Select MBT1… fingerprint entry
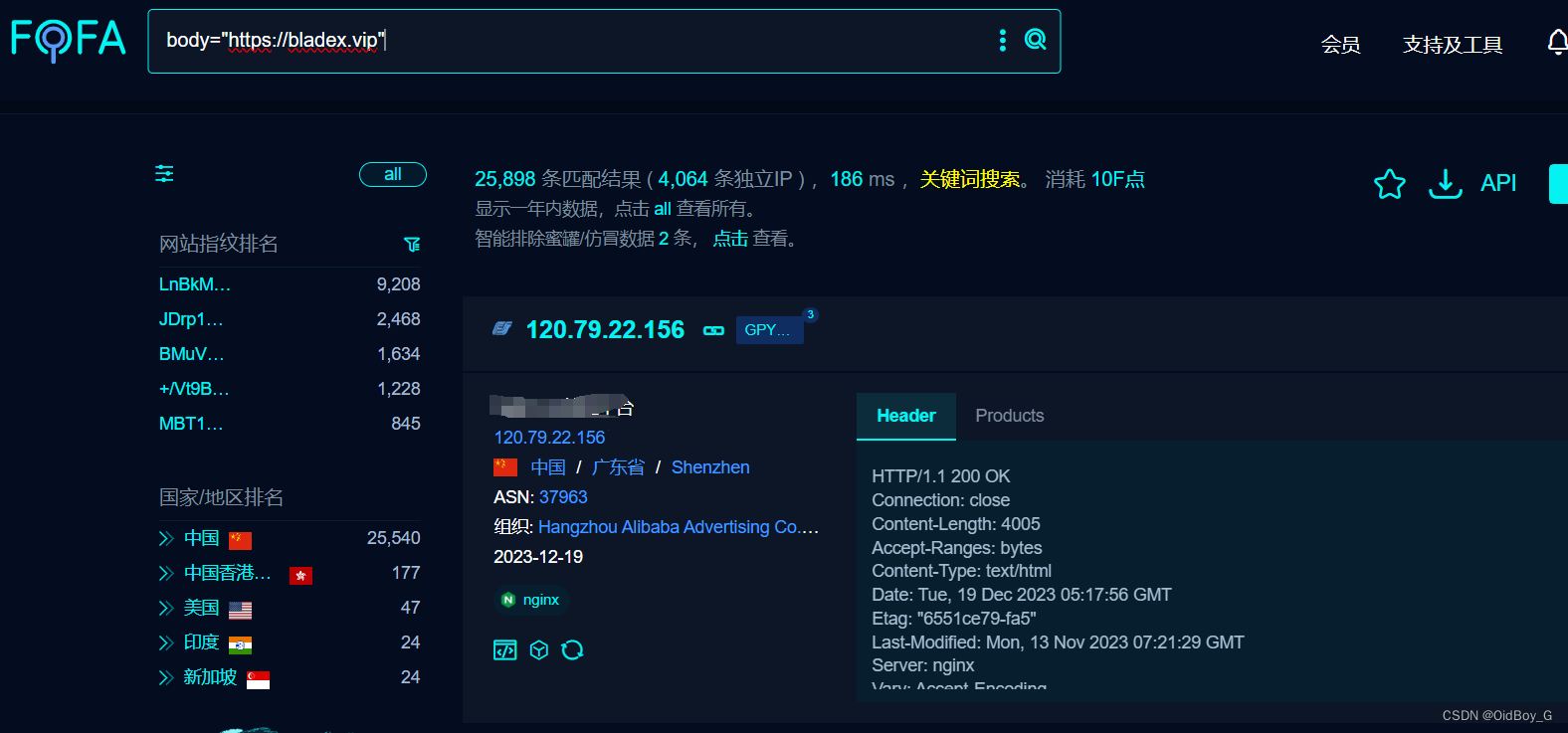The image size is (1568, 733). 191,424
